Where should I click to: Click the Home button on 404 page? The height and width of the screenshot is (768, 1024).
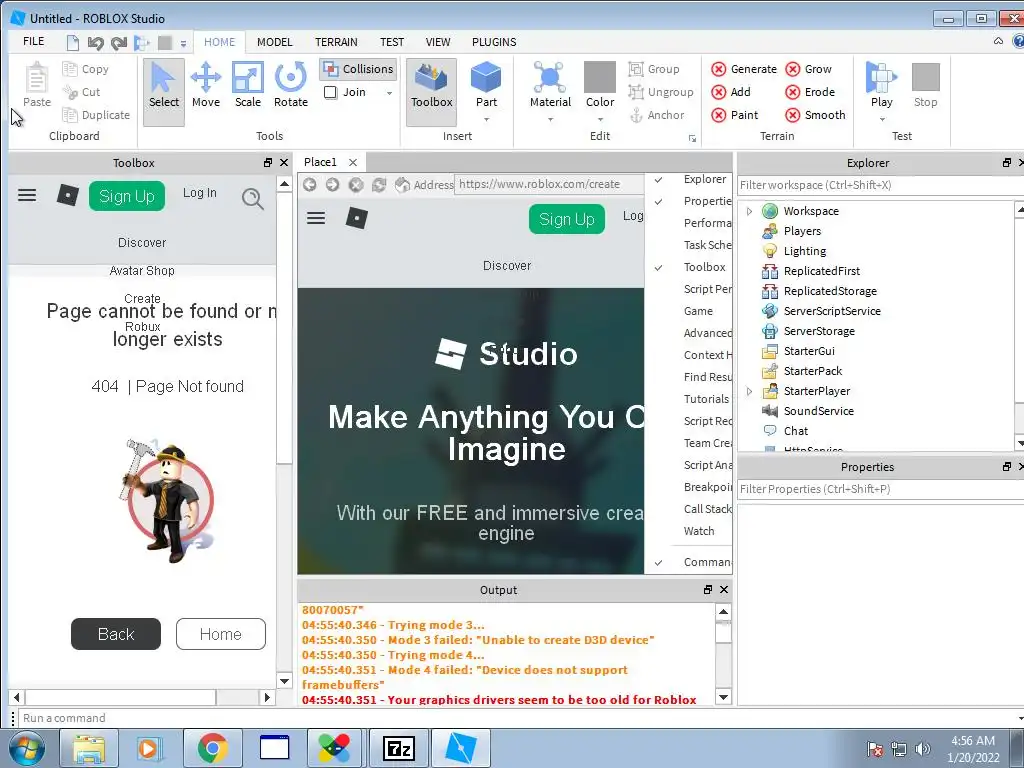click(x=221, y=634)
